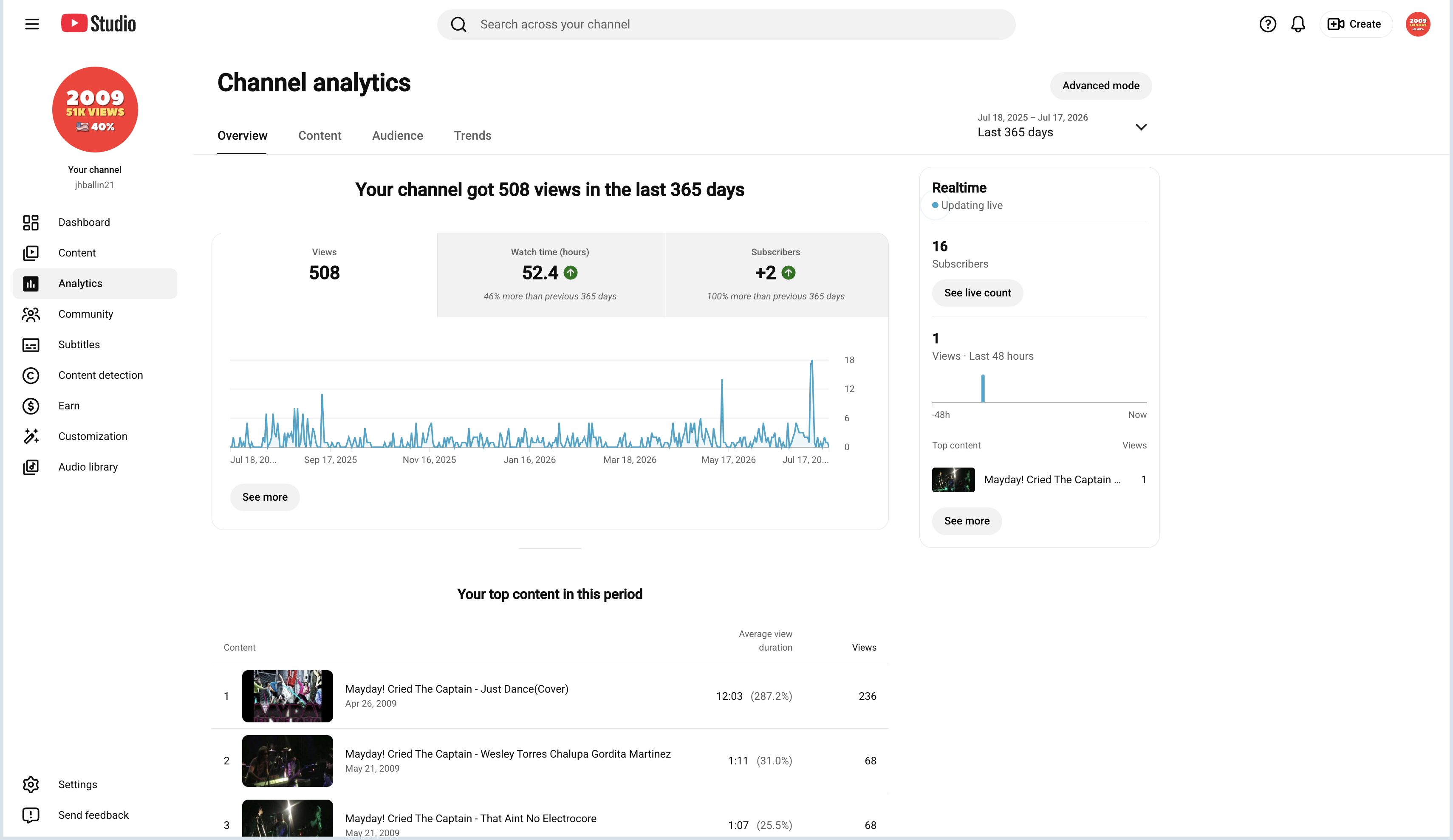Viewport: 1453px width, 840px height.
Task: Click the Content sidebar icon
Action: (31, 253)
